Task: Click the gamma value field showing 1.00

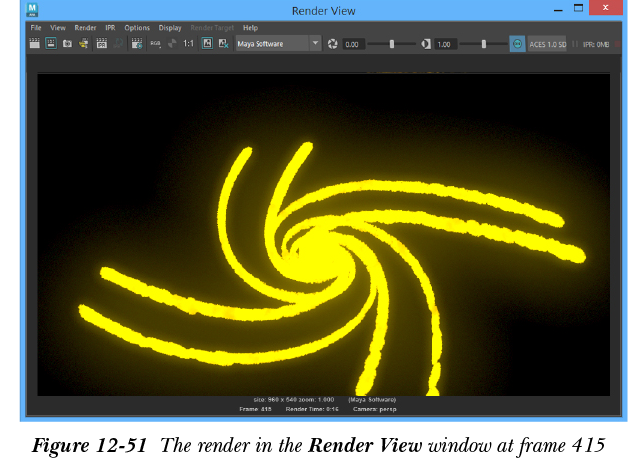Action: point(446,44)
